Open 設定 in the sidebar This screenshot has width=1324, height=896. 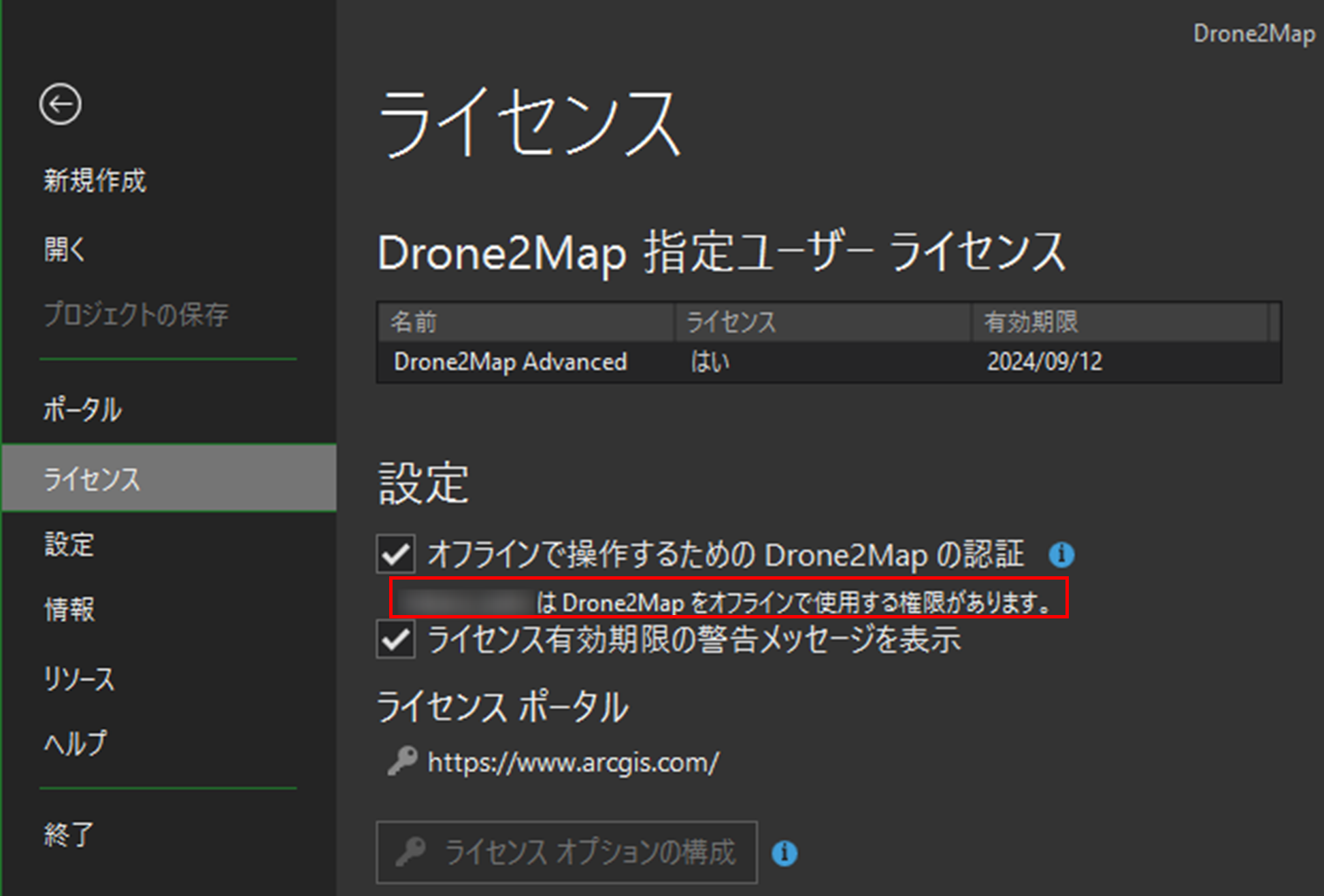69,544
